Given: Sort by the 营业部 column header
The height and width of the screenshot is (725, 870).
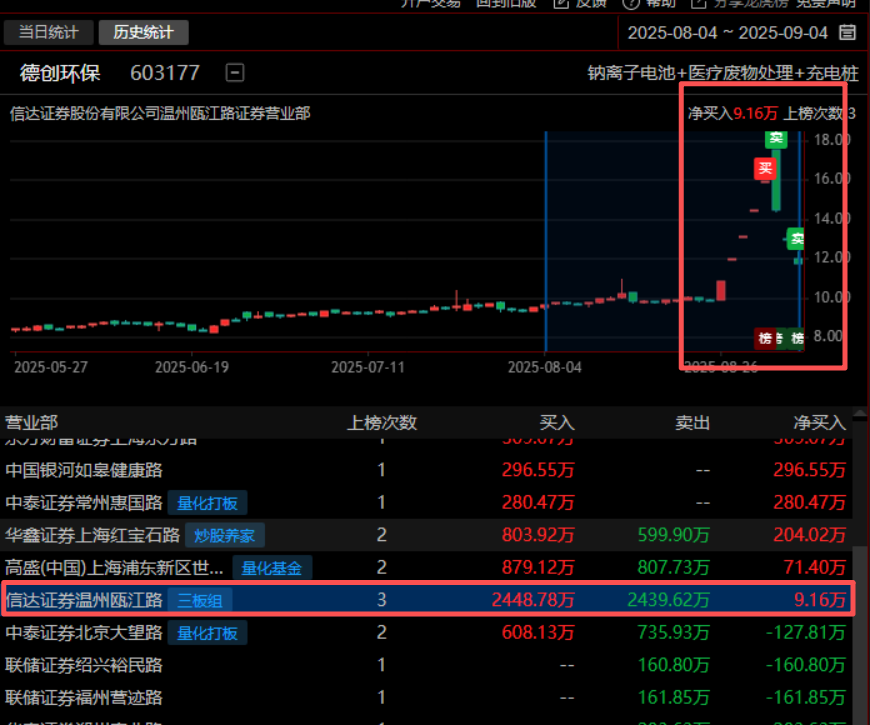Looking at the screenshot, I should click(32, 423).
